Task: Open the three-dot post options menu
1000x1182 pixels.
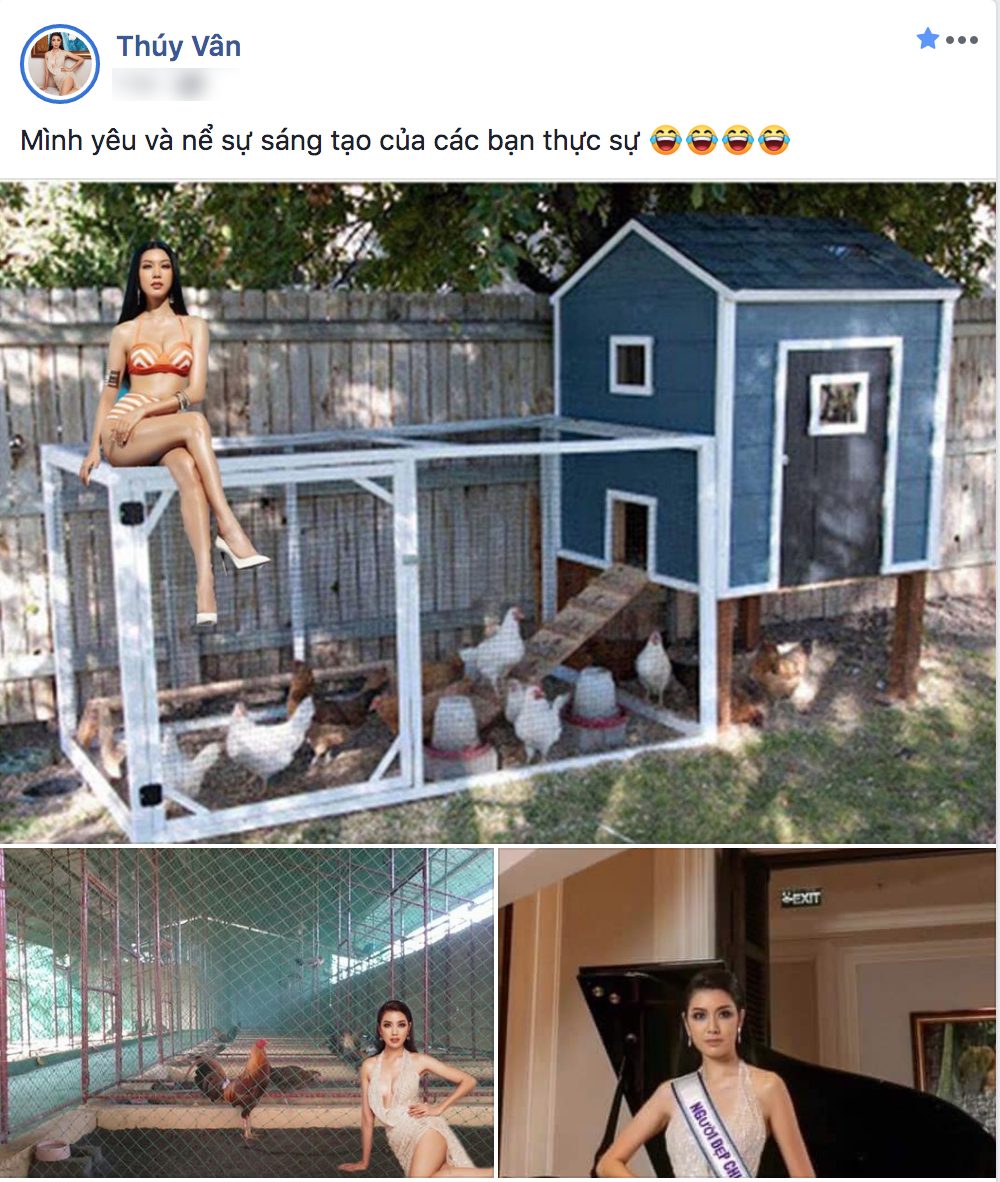Action: [962, 40]
